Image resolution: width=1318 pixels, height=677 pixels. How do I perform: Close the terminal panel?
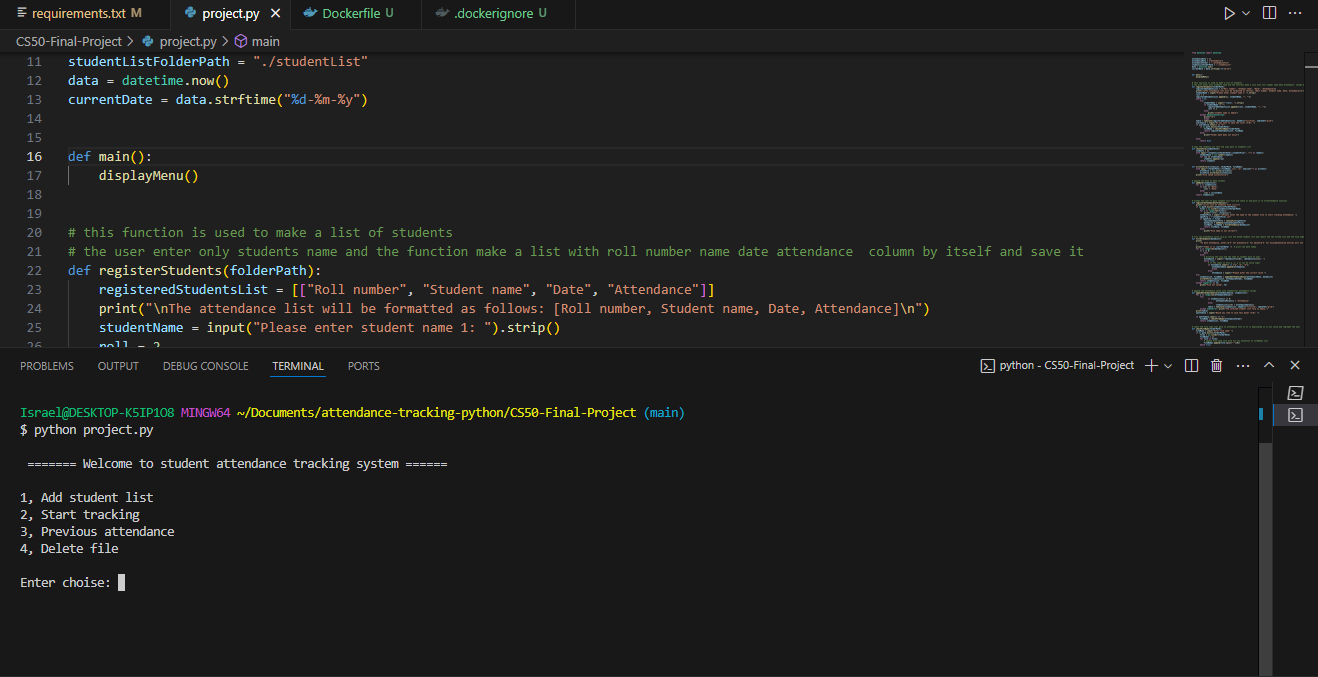[1295, 366]
